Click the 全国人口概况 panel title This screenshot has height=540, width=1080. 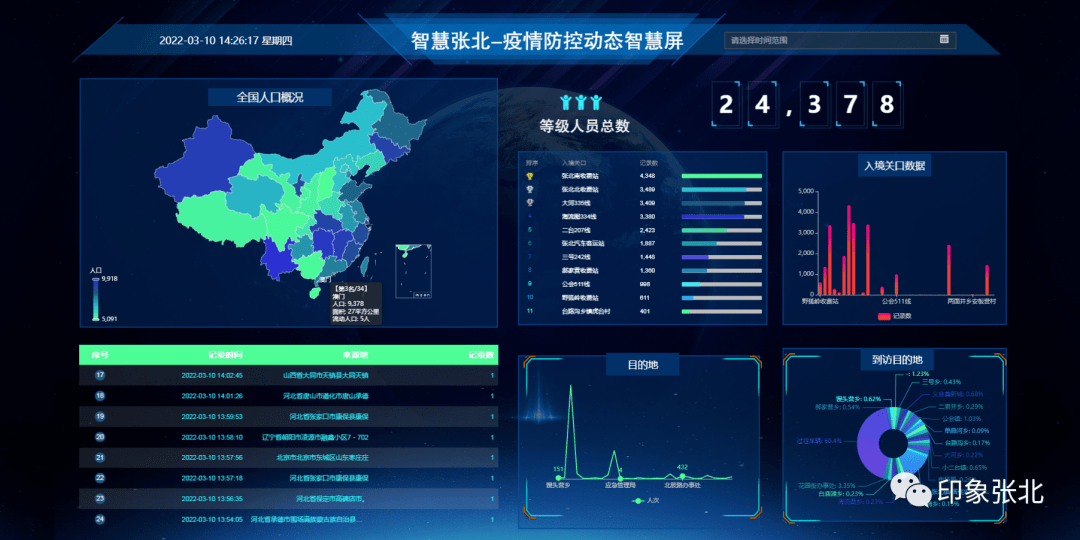tap(270, 97)
